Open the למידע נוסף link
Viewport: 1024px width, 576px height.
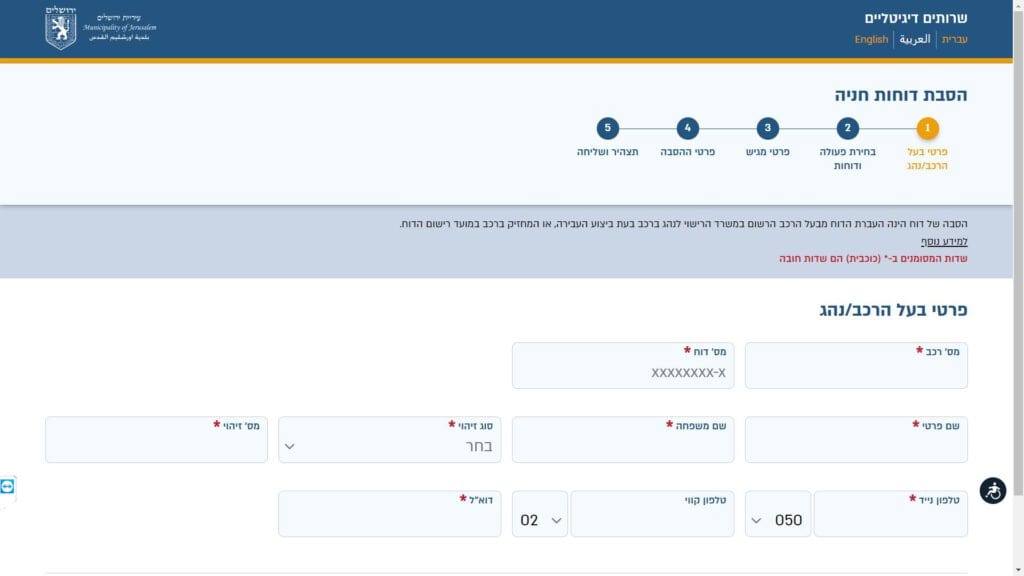(x=944, y=242)
